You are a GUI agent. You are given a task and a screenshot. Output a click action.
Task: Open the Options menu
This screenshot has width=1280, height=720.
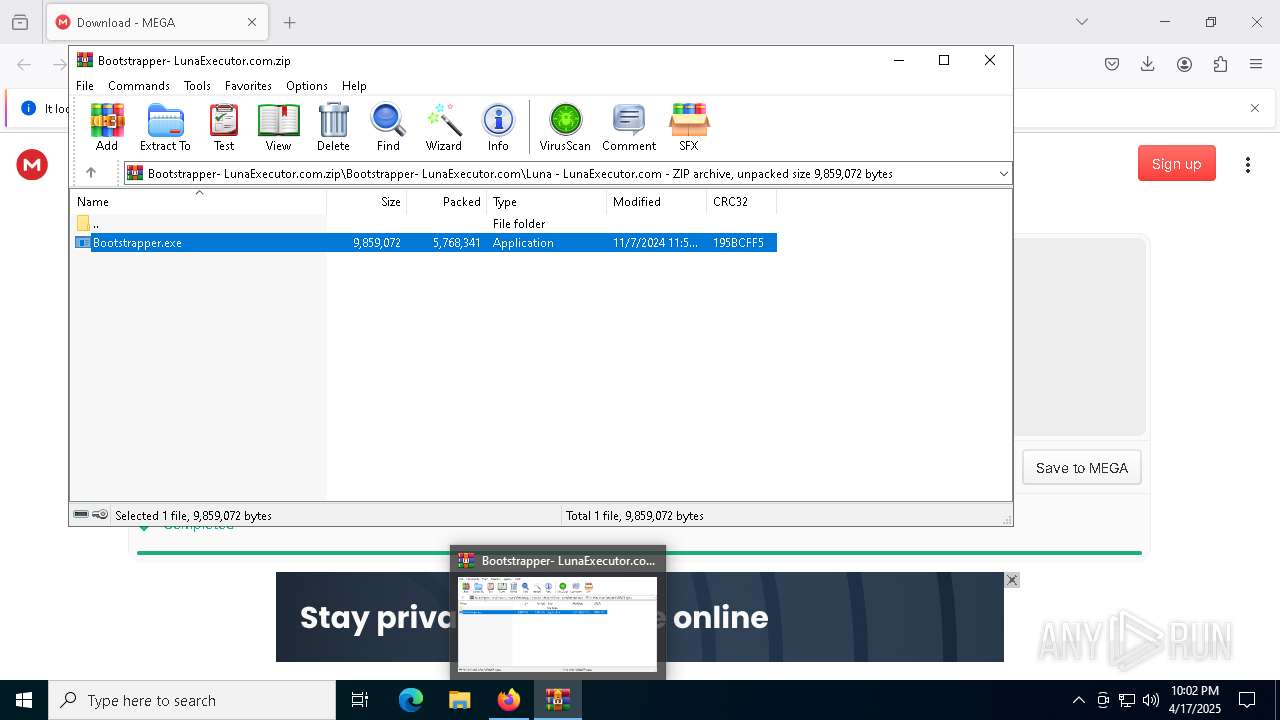coord(307,86)
